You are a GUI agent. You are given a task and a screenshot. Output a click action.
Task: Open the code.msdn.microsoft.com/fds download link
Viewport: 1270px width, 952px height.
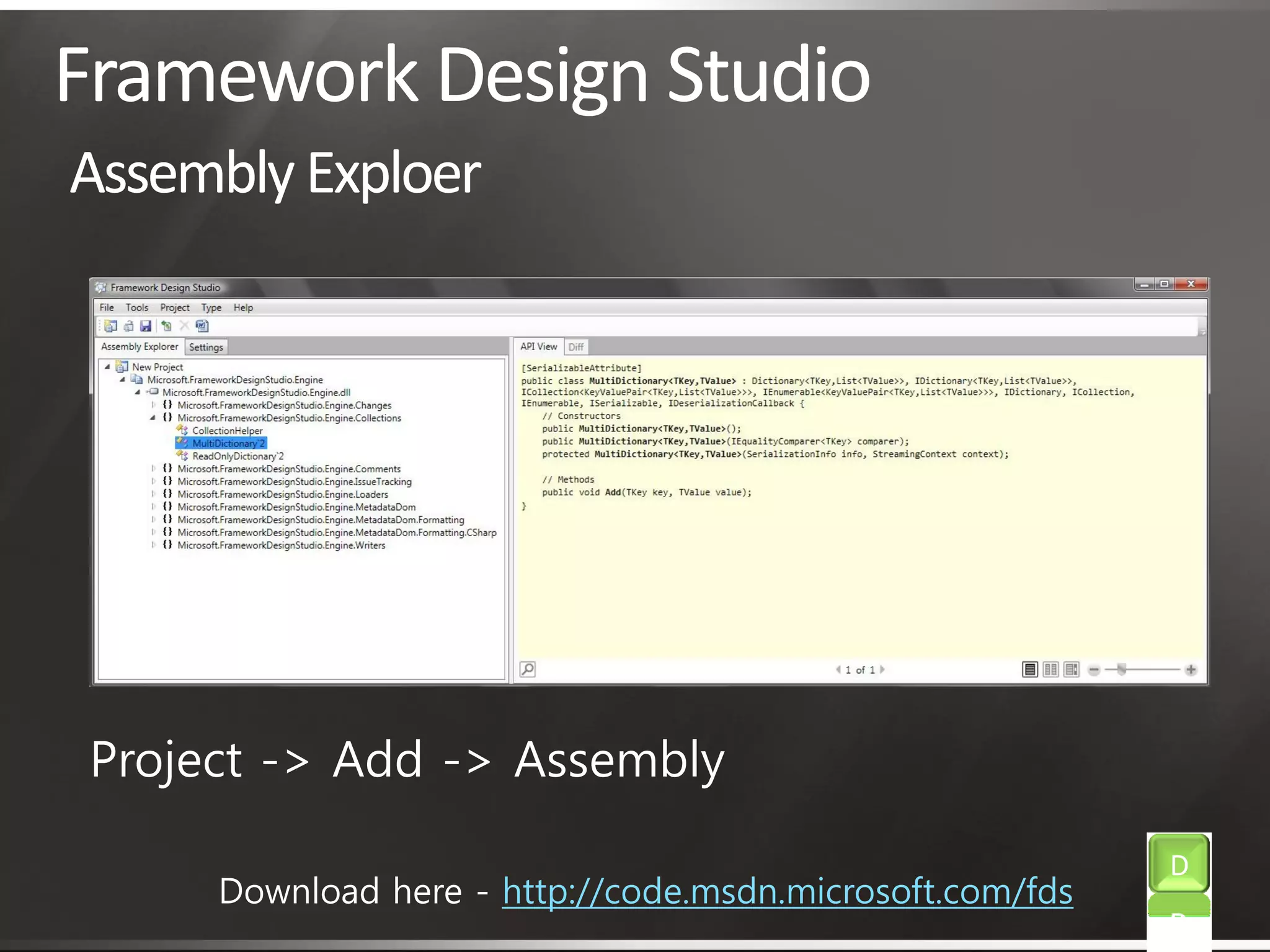point(787,892)
